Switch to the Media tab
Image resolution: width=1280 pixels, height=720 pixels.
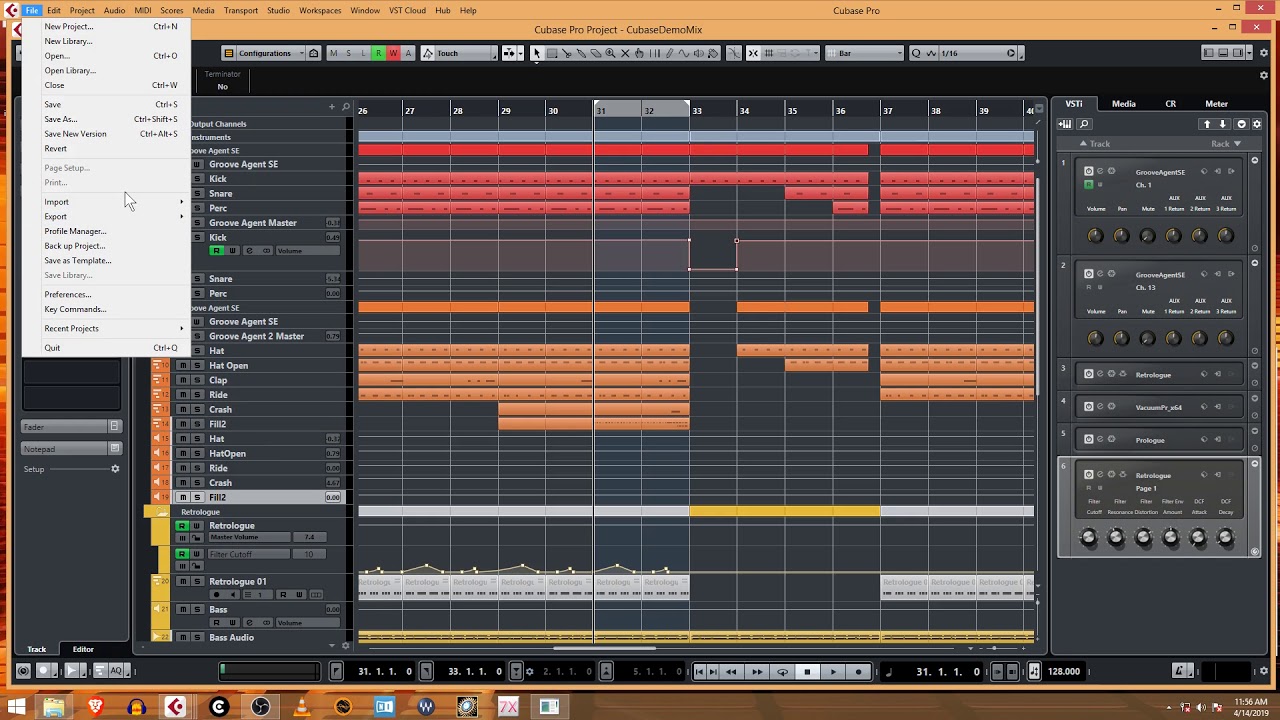(x=1124, y=104)
